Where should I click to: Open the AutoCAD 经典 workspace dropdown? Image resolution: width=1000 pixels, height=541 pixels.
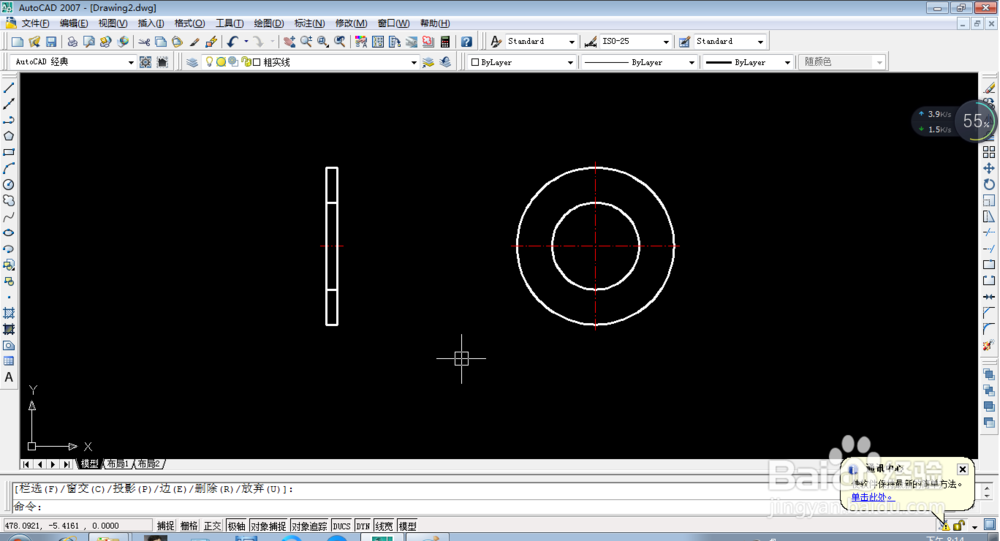[x=131, y=62]
